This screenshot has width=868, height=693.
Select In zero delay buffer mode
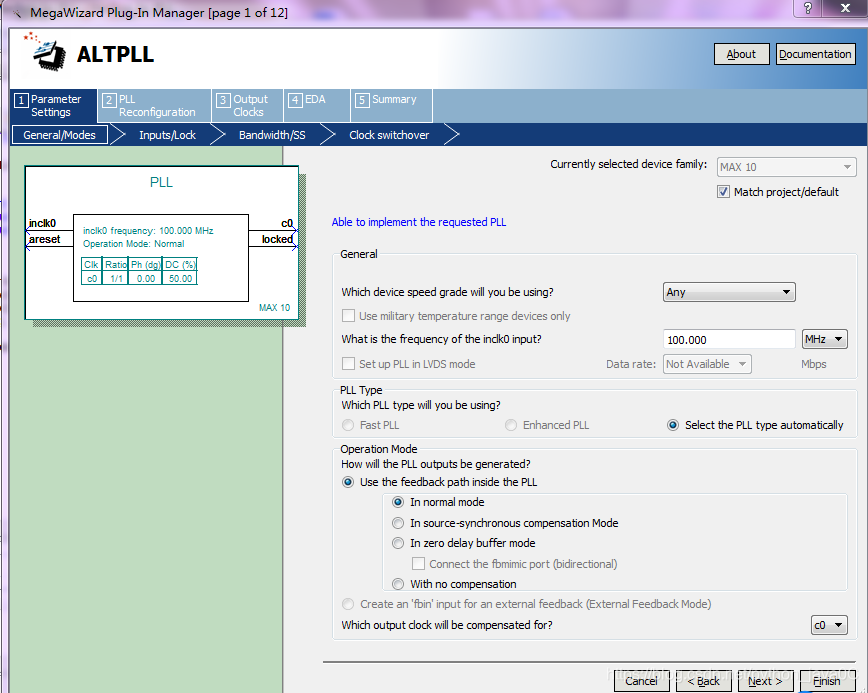[x=398, y=543]
